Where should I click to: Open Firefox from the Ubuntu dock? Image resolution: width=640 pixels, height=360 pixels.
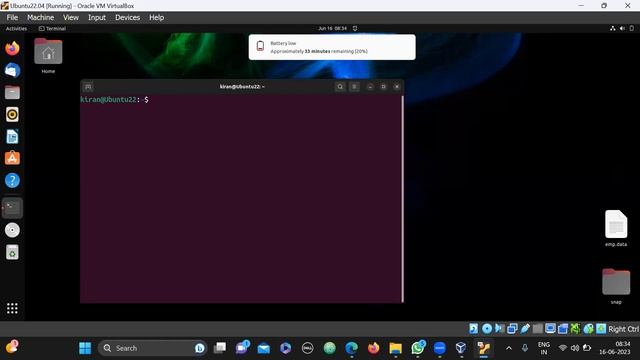[x=12, y=48]
